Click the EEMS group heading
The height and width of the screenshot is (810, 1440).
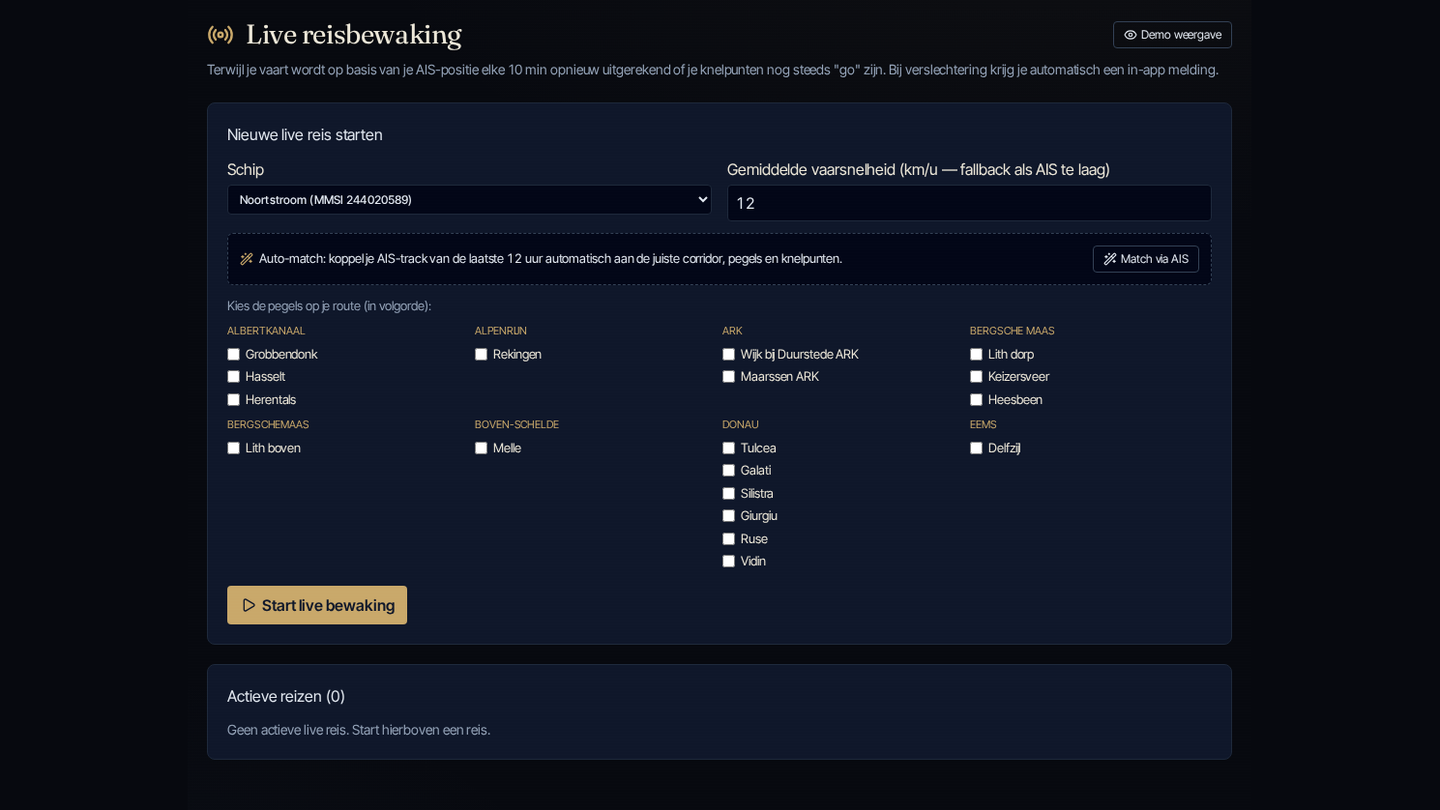983,425
